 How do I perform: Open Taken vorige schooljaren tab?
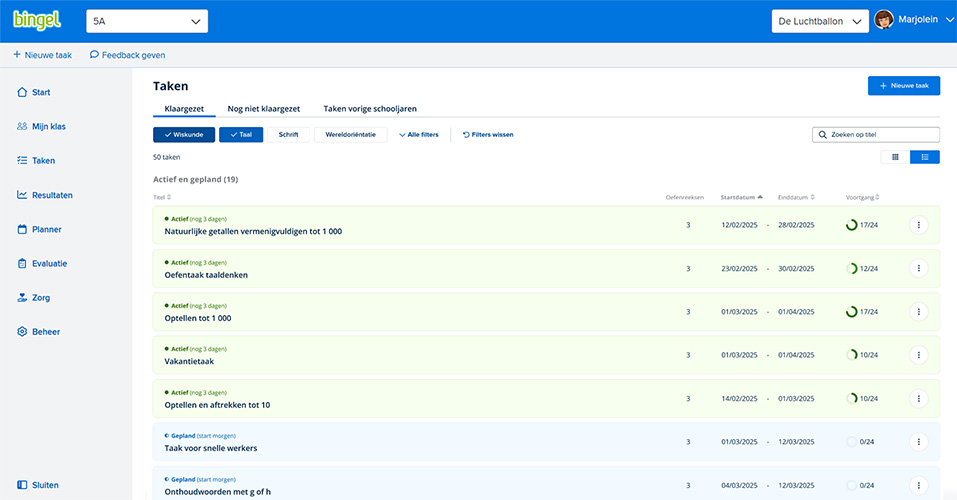click(369, 108)
